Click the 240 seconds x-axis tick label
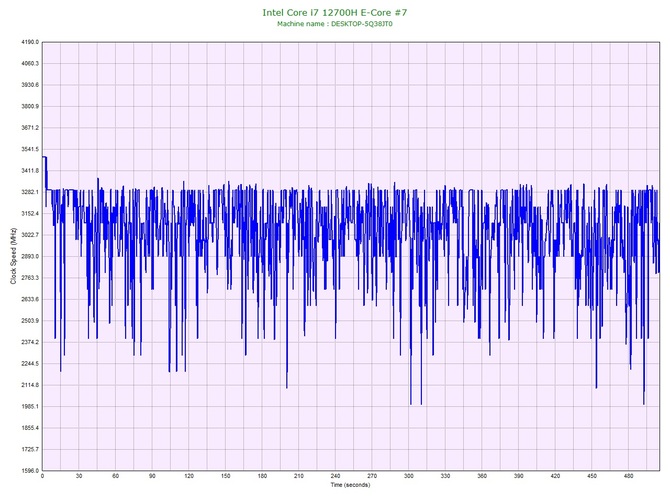This screenshot has height=502, width=670. [x=335, y=476]
